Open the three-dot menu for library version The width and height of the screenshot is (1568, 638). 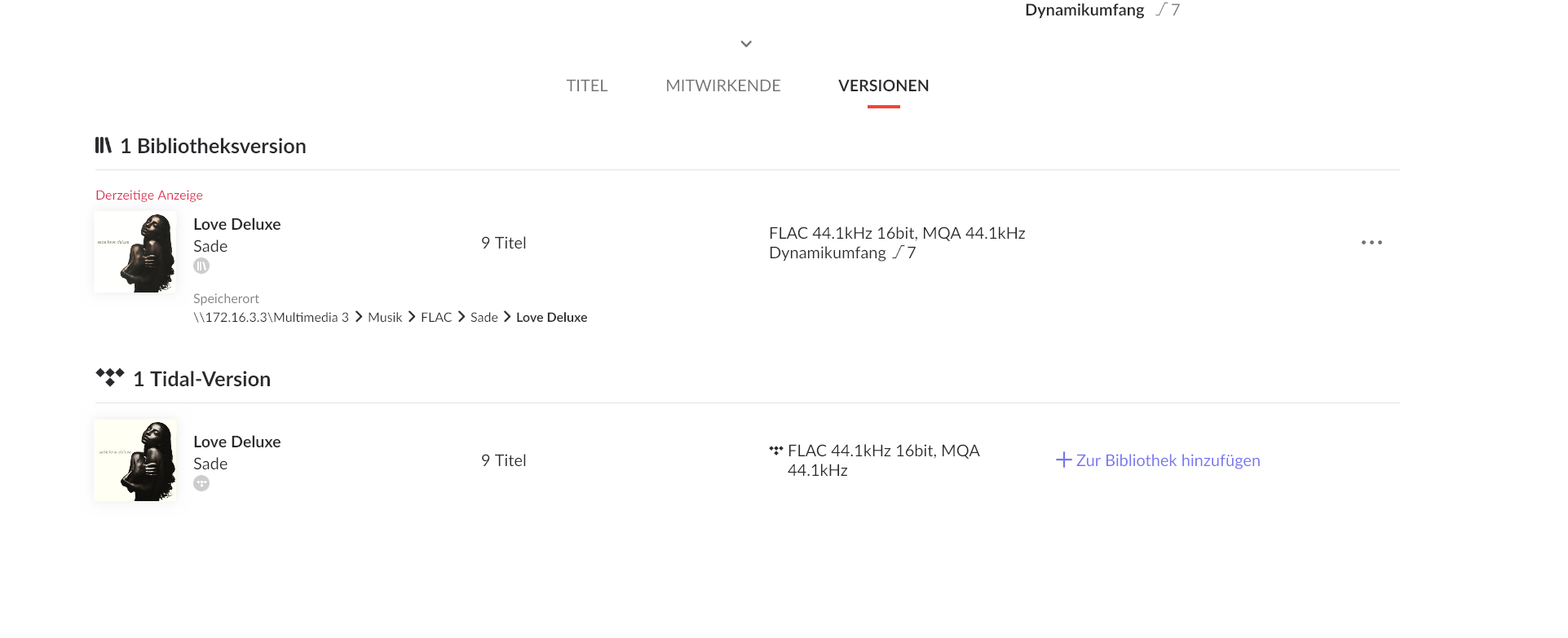(x=1371, y=243)
